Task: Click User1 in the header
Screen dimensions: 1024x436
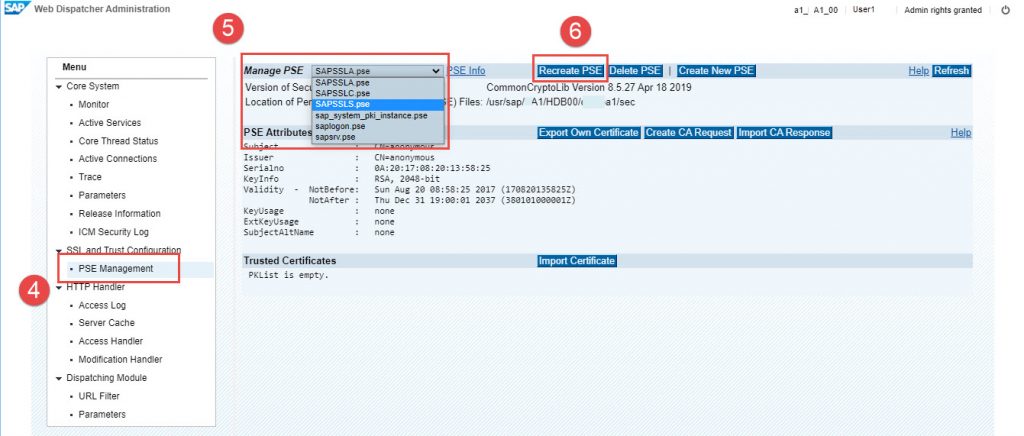Action: click(863, 10)
